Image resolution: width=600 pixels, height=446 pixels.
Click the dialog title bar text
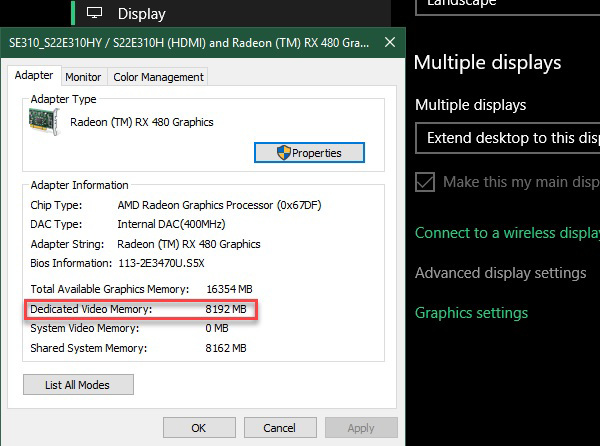click(189, 42)
